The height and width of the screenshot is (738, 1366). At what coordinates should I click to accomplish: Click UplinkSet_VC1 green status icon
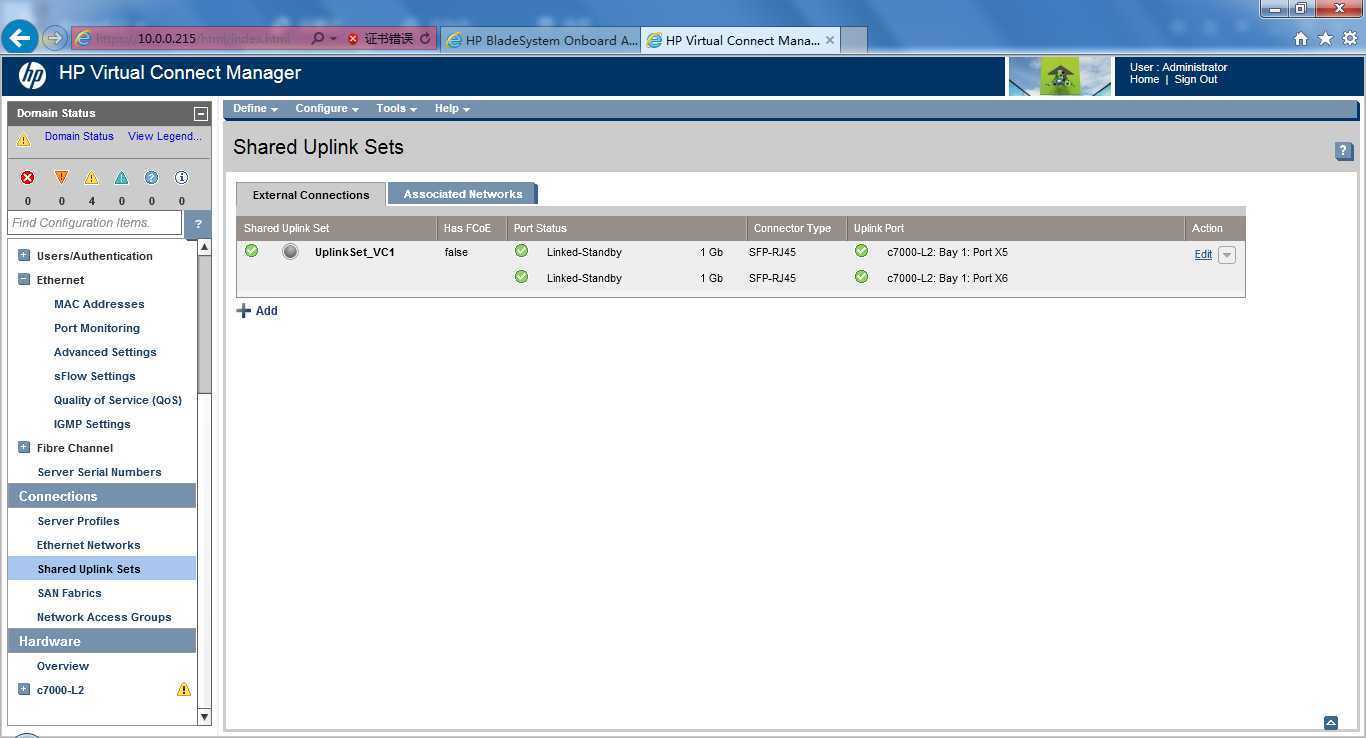pos(251,251)
